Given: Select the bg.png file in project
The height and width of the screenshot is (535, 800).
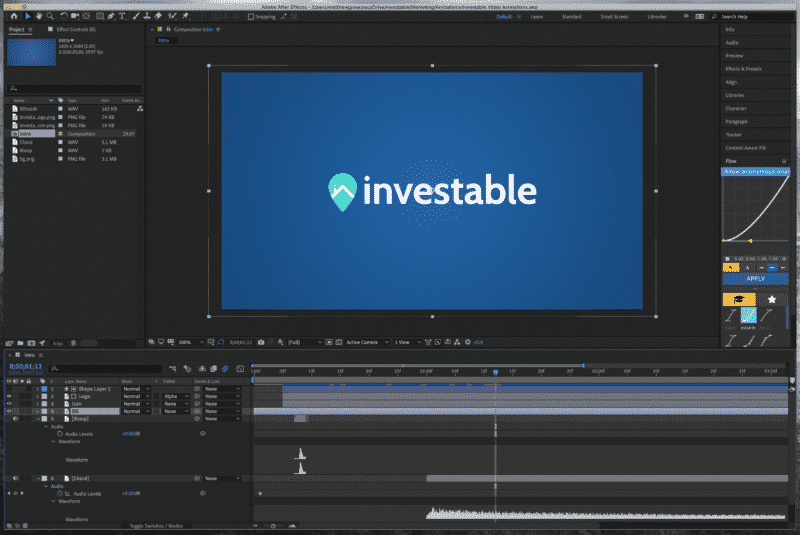Looking at the screenshot, I should (x=27, y=159).
